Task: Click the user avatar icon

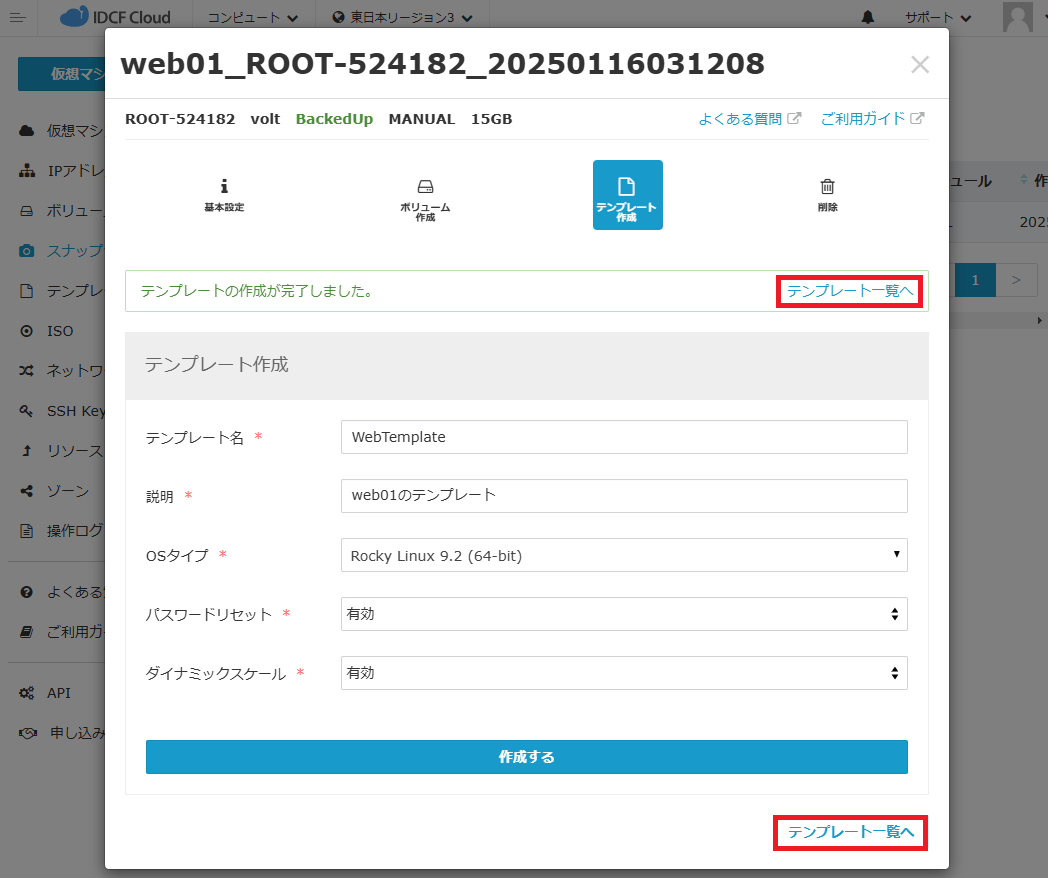Action: click(1018, 17)
